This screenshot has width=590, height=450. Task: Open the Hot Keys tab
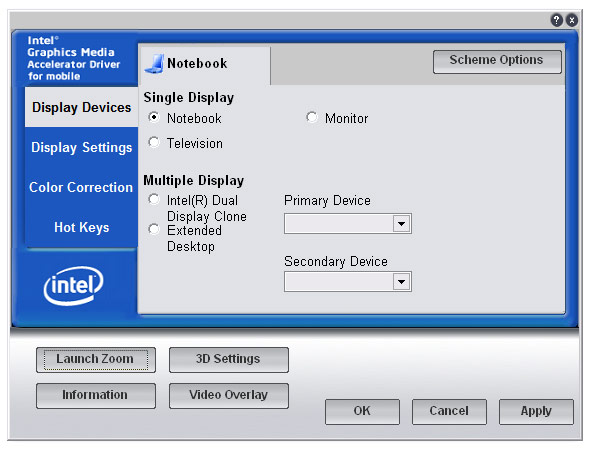pyautogui.click(x=81, y=227)
